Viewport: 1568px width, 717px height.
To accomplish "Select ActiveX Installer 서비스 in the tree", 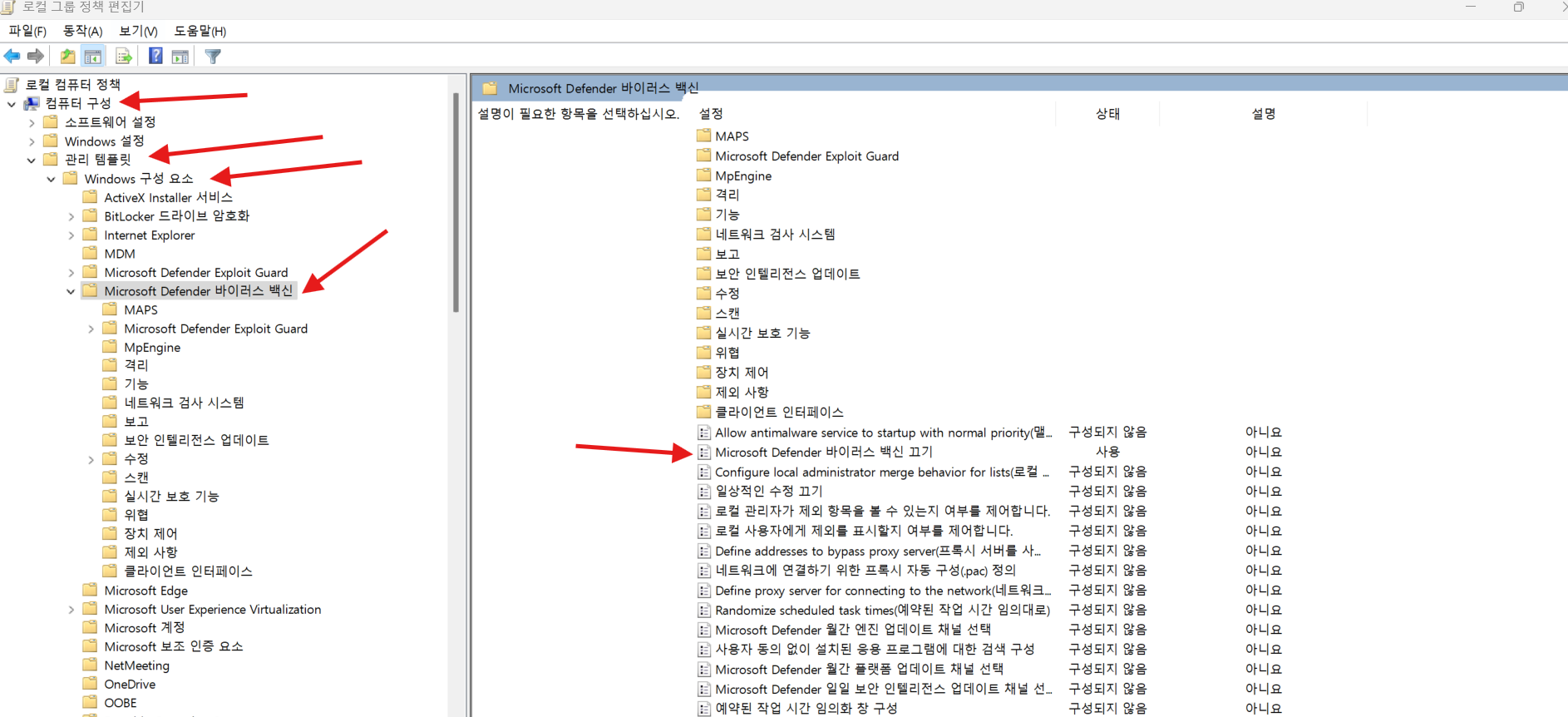I will [x=168, y=197].
